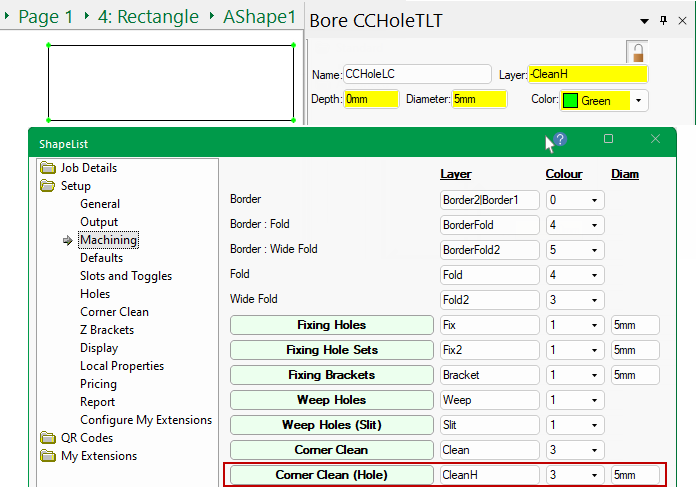Screen dimensions: 696x487
Task: Click the help question mark icon
Action: 560,140
